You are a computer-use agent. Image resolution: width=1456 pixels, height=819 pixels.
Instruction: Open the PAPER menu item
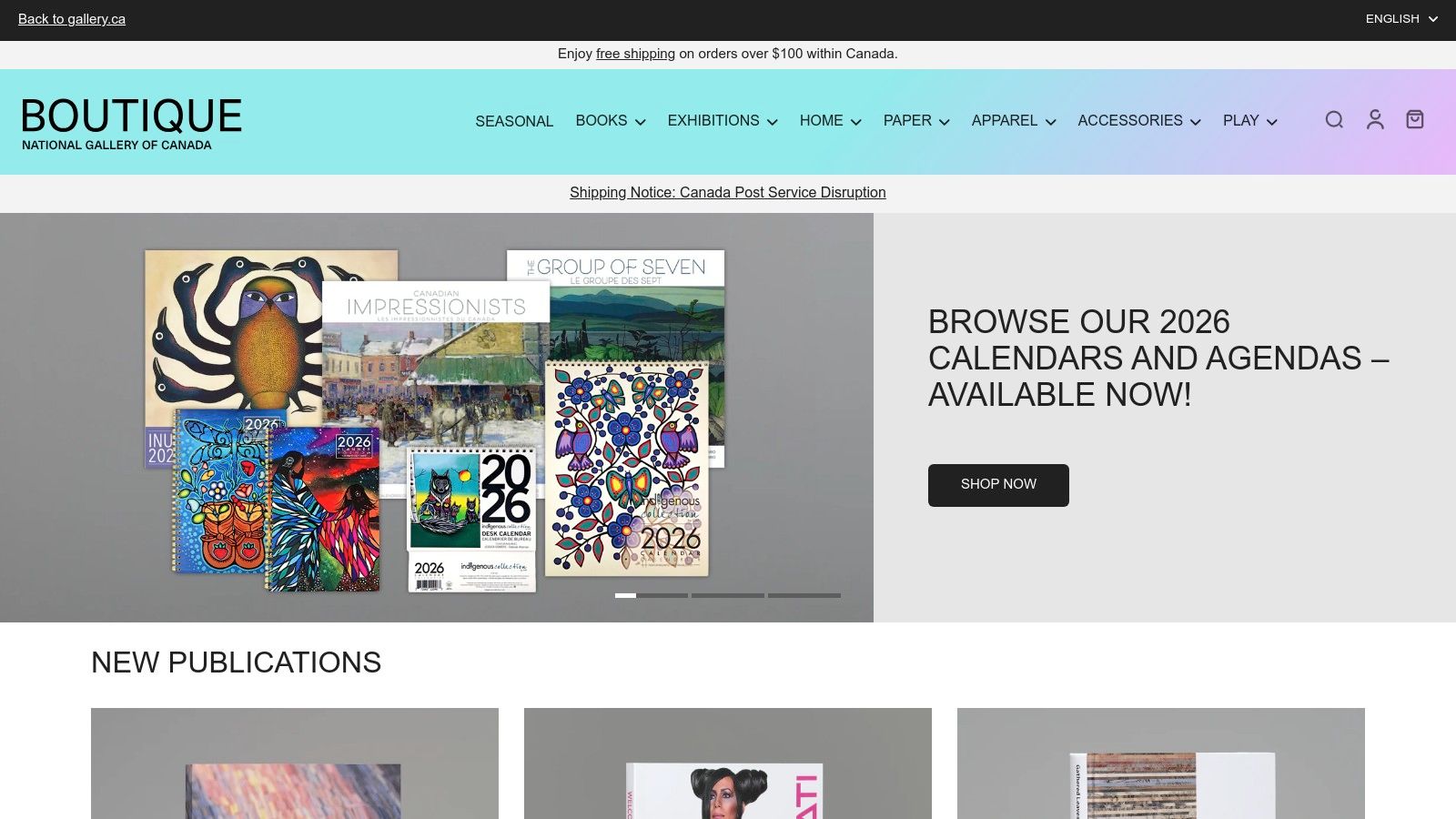907,121
